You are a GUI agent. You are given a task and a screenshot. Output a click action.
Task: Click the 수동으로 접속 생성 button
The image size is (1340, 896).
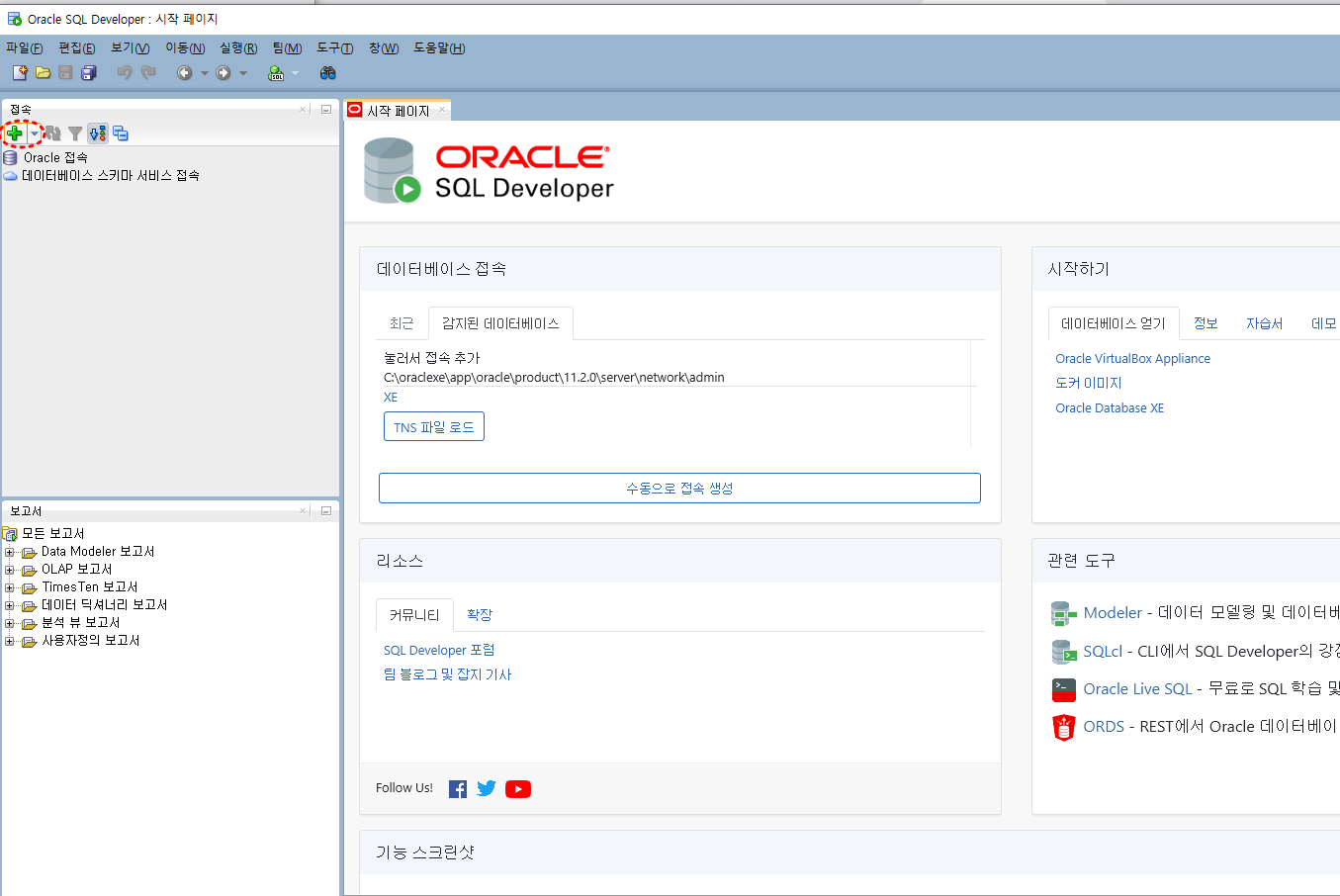pos(679,488)
